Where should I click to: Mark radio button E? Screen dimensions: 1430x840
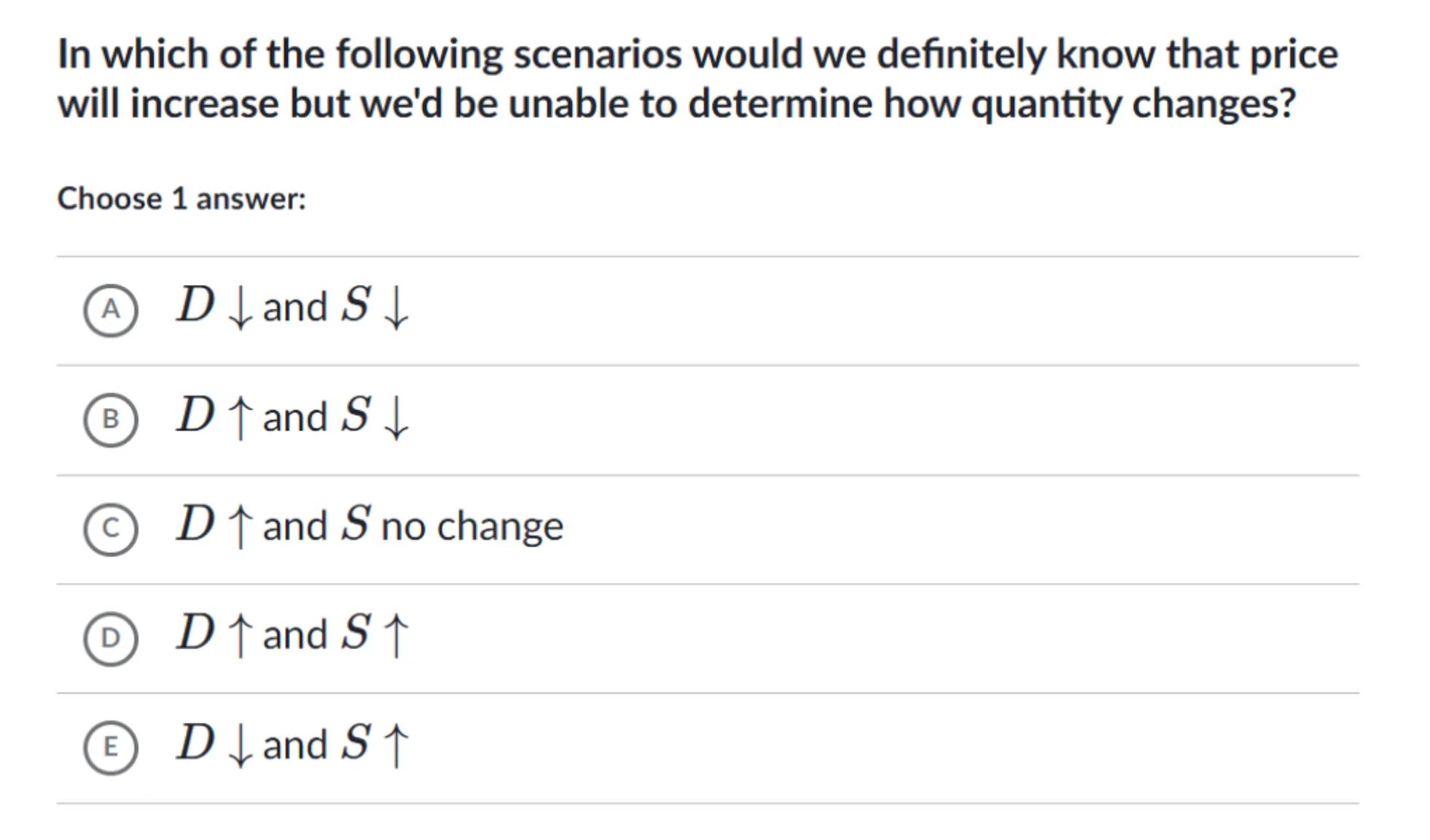tap(110, 747)
